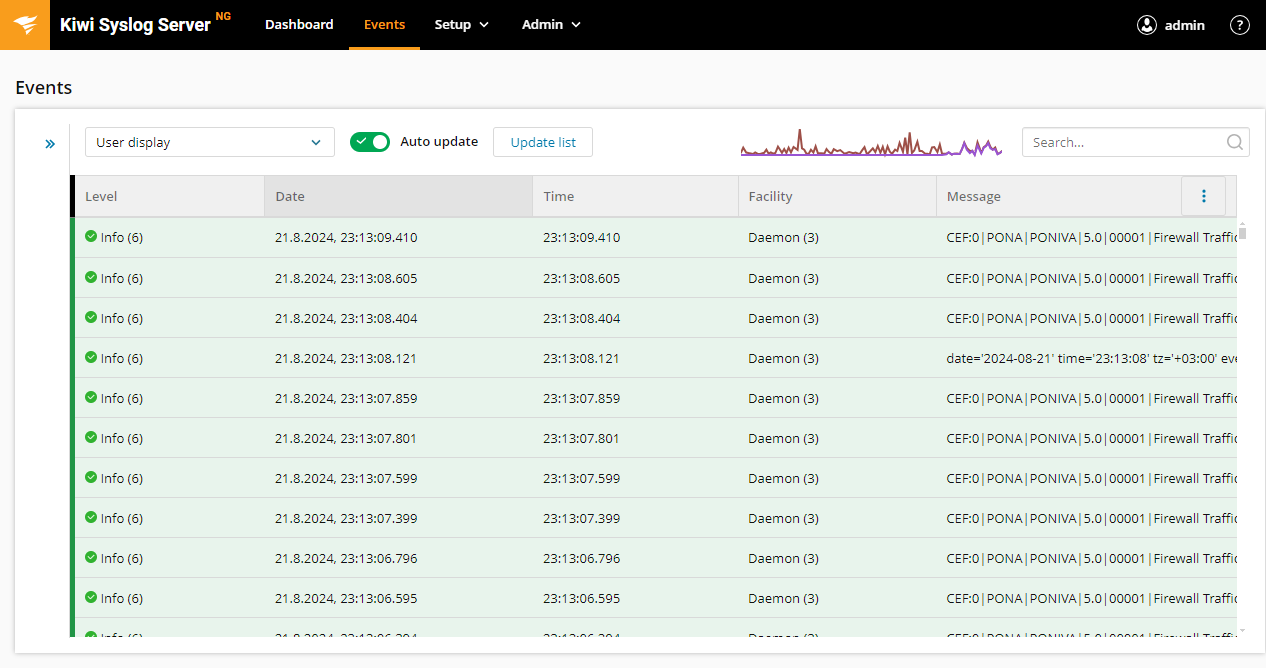Click the status icon of the 23:13:07.399 row
This screenshot has height=668, width=1266.
(91, 517)
